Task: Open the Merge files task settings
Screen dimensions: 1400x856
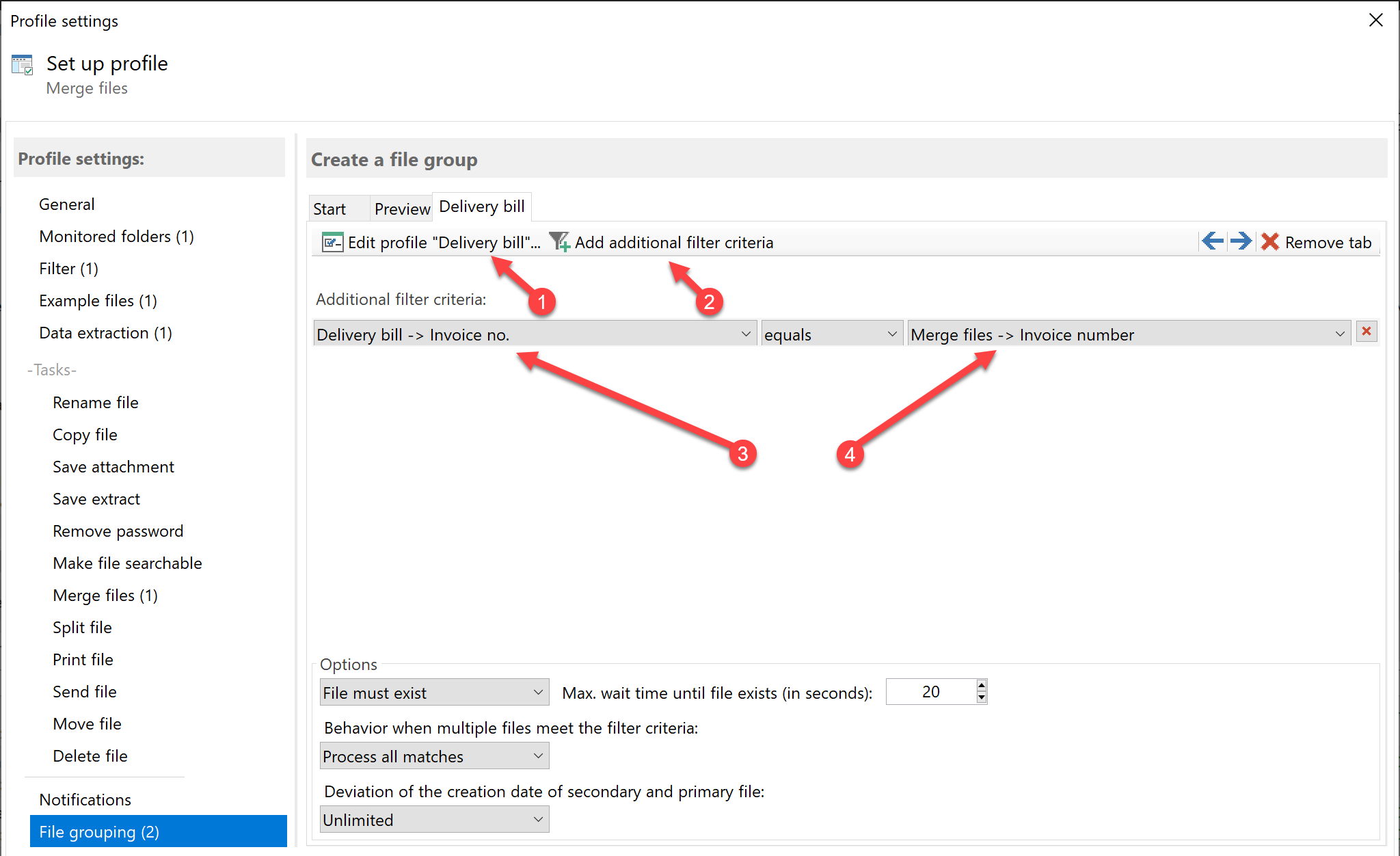Action: pyautogui.click(x=105, y=595)
